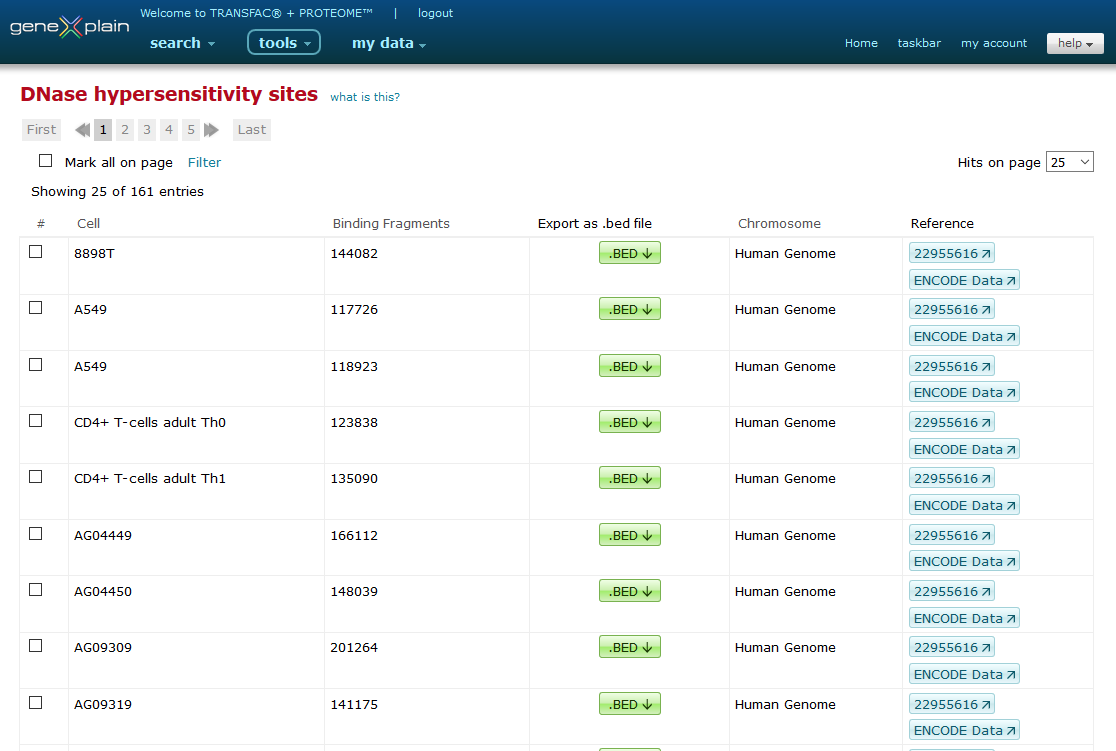This screenshot has width=1116, height=751.
Task: Download .BED file for A549 with 118923 fragments
Action: pos(630,366)
